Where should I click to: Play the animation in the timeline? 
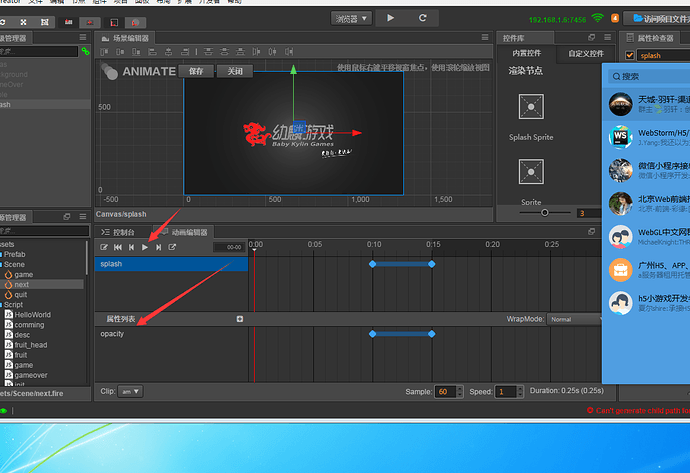point(145,247)
